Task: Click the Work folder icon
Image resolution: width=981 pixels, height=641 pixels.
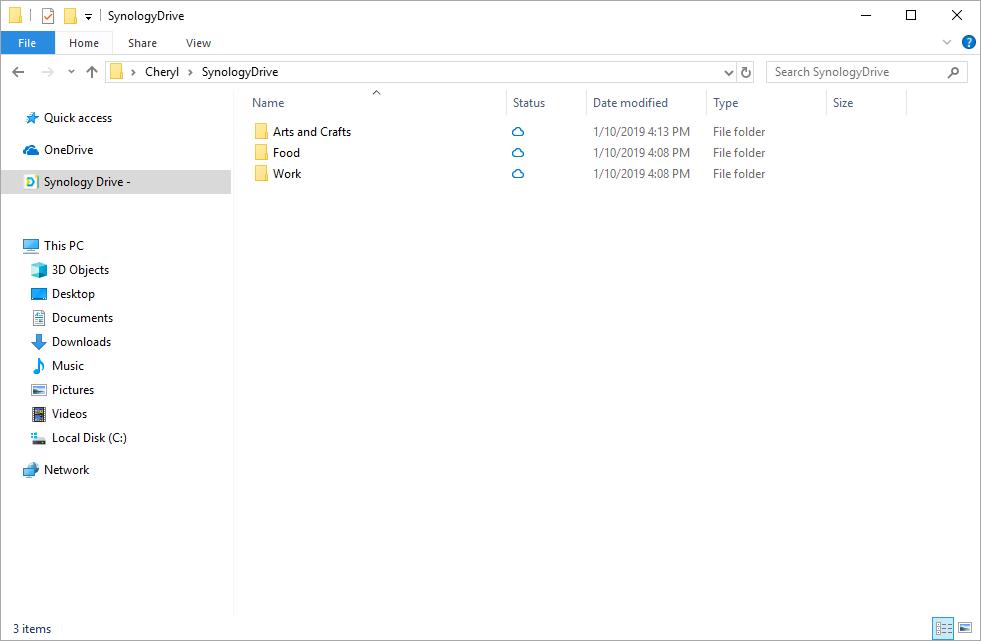Action: point(261,174)
